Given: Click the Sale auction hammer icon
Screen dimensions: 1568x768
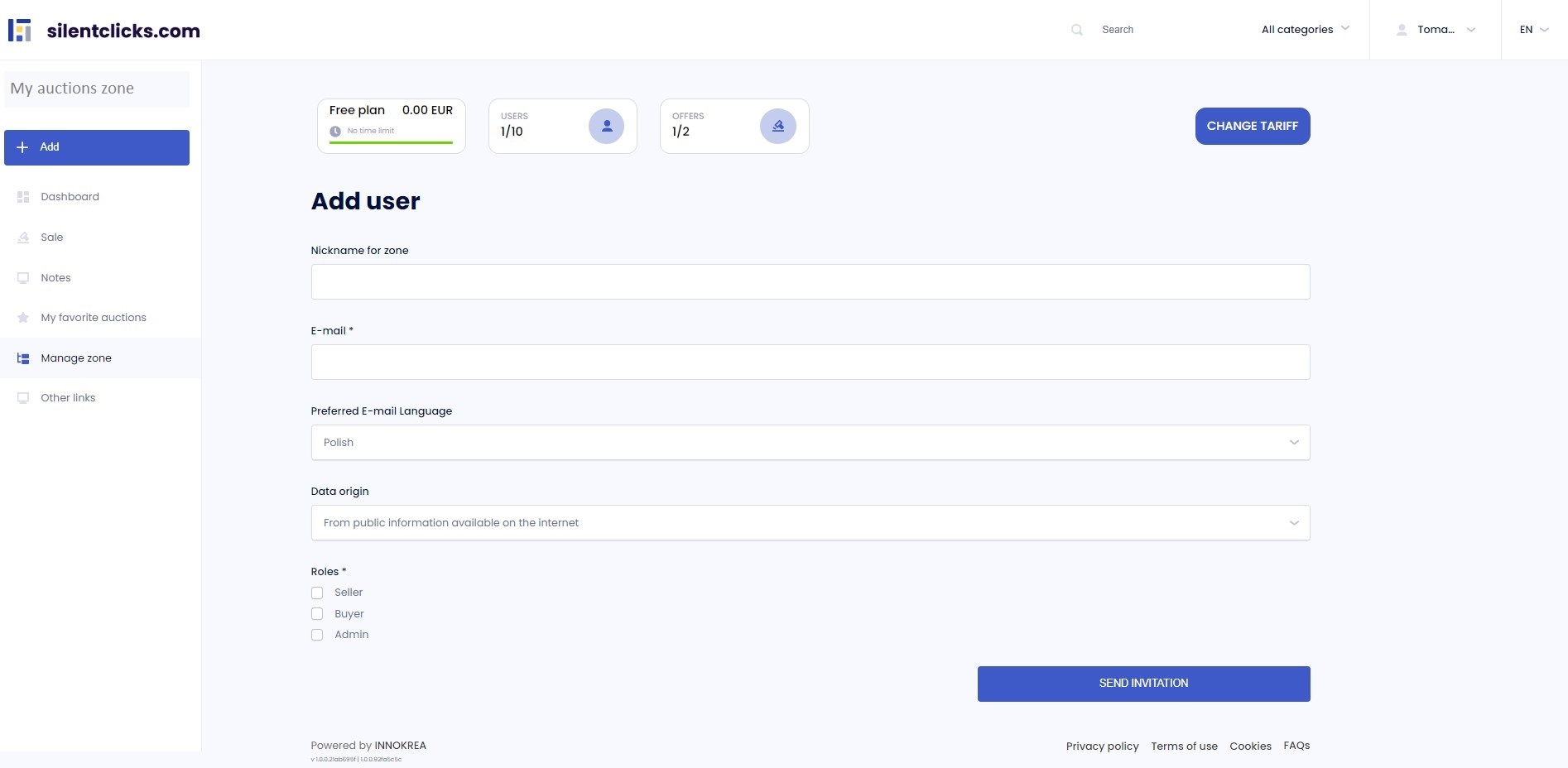Looking at the screenshot, I should point(22,238).
